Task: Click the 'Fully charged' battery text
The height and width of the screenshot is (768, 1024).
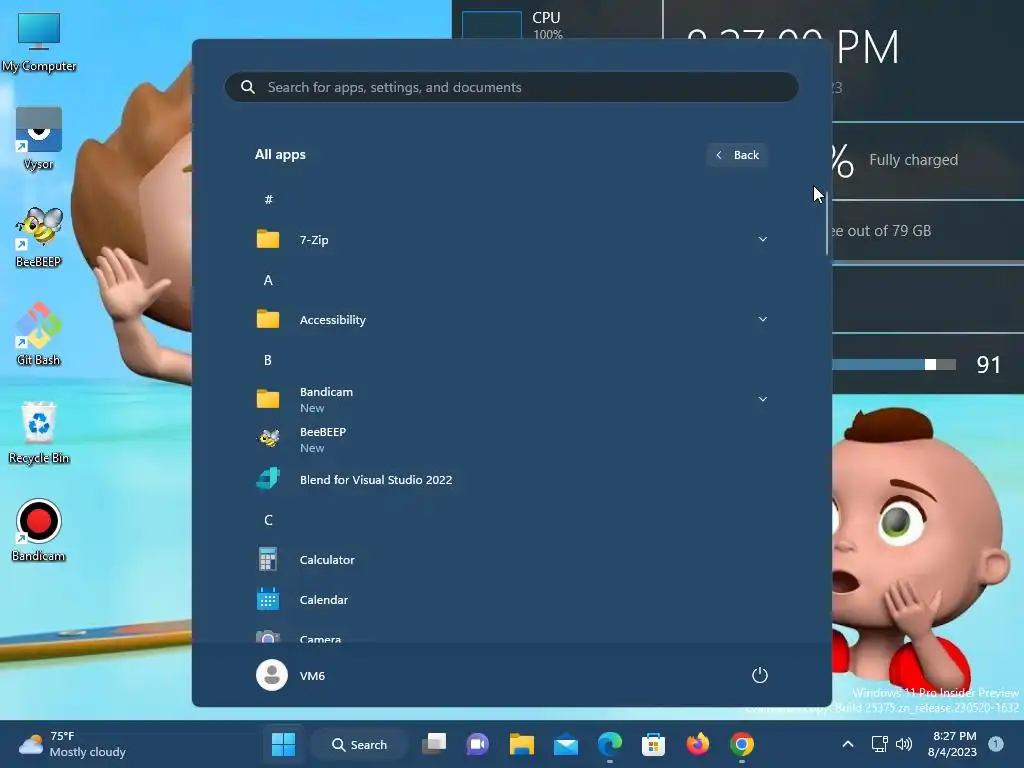Action: coord(913,160)
